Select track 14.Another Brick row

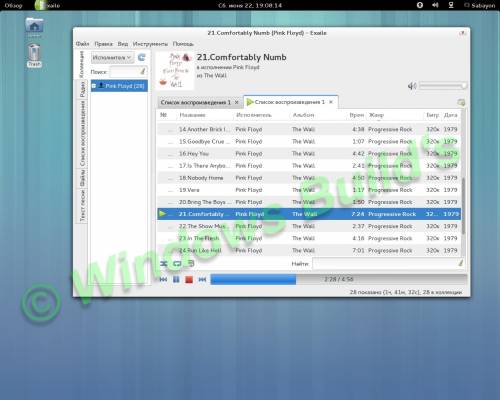tap(309, 129)
